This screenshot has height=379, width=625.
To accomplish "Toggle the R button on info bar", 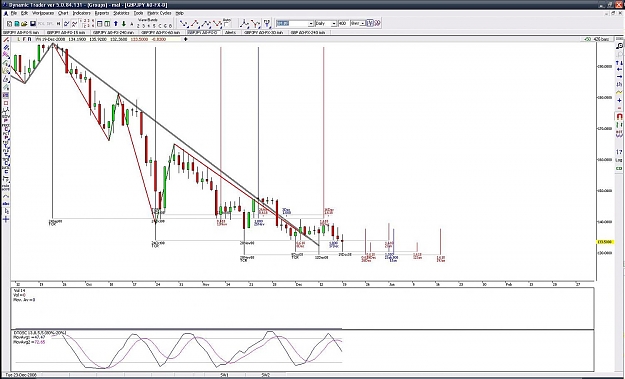I will [29, 39].
